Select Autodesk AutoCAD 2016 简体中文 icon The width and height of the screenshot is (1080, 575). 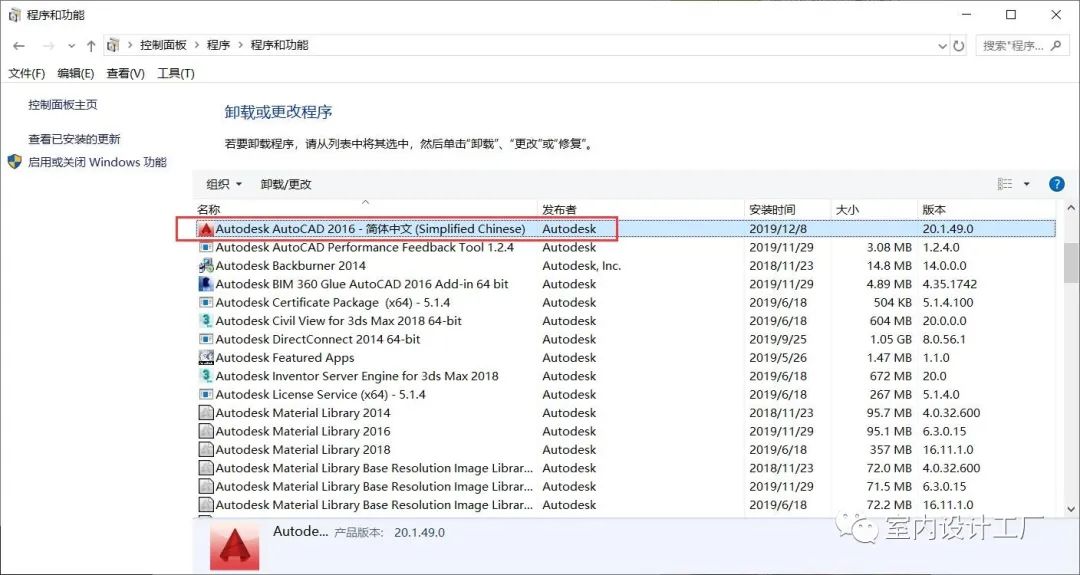[205, 229]
